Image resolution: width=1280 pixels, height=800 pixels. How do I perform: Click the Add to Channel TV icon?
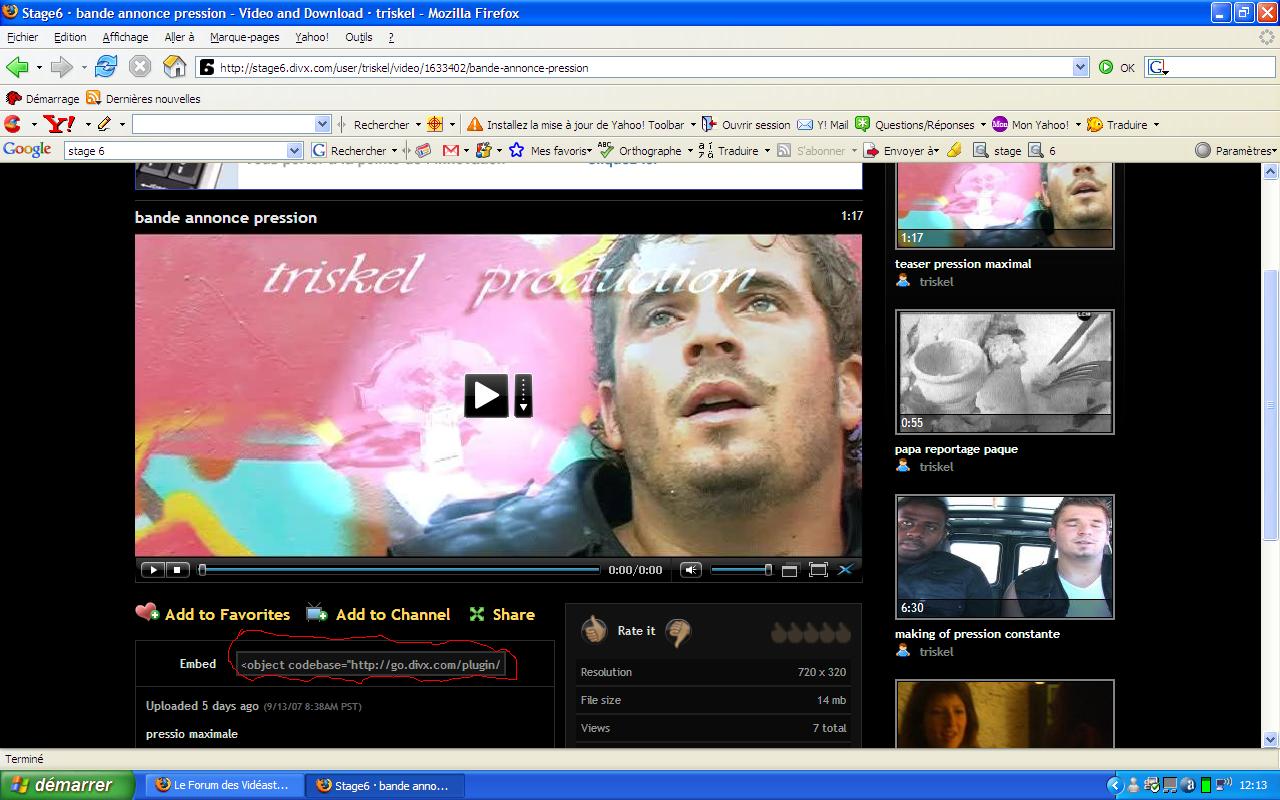[317, 613]
